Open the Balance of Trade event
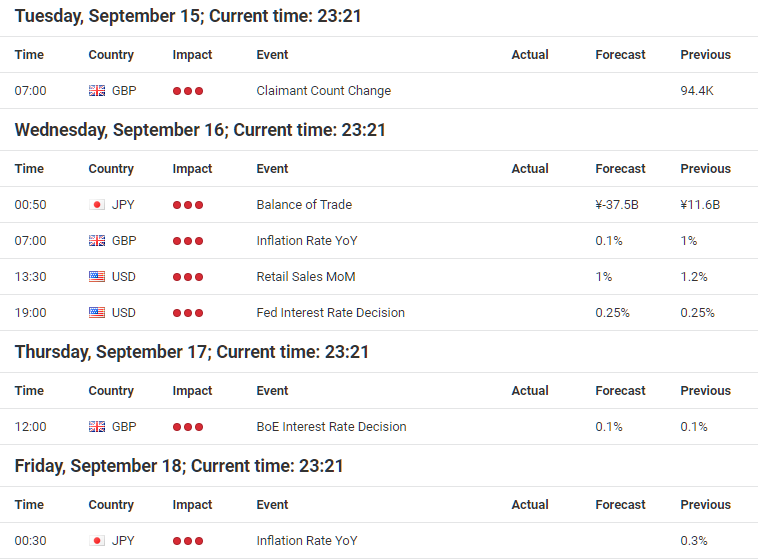The height and width of the screenshot is (559, 758). tap(304, 205)
